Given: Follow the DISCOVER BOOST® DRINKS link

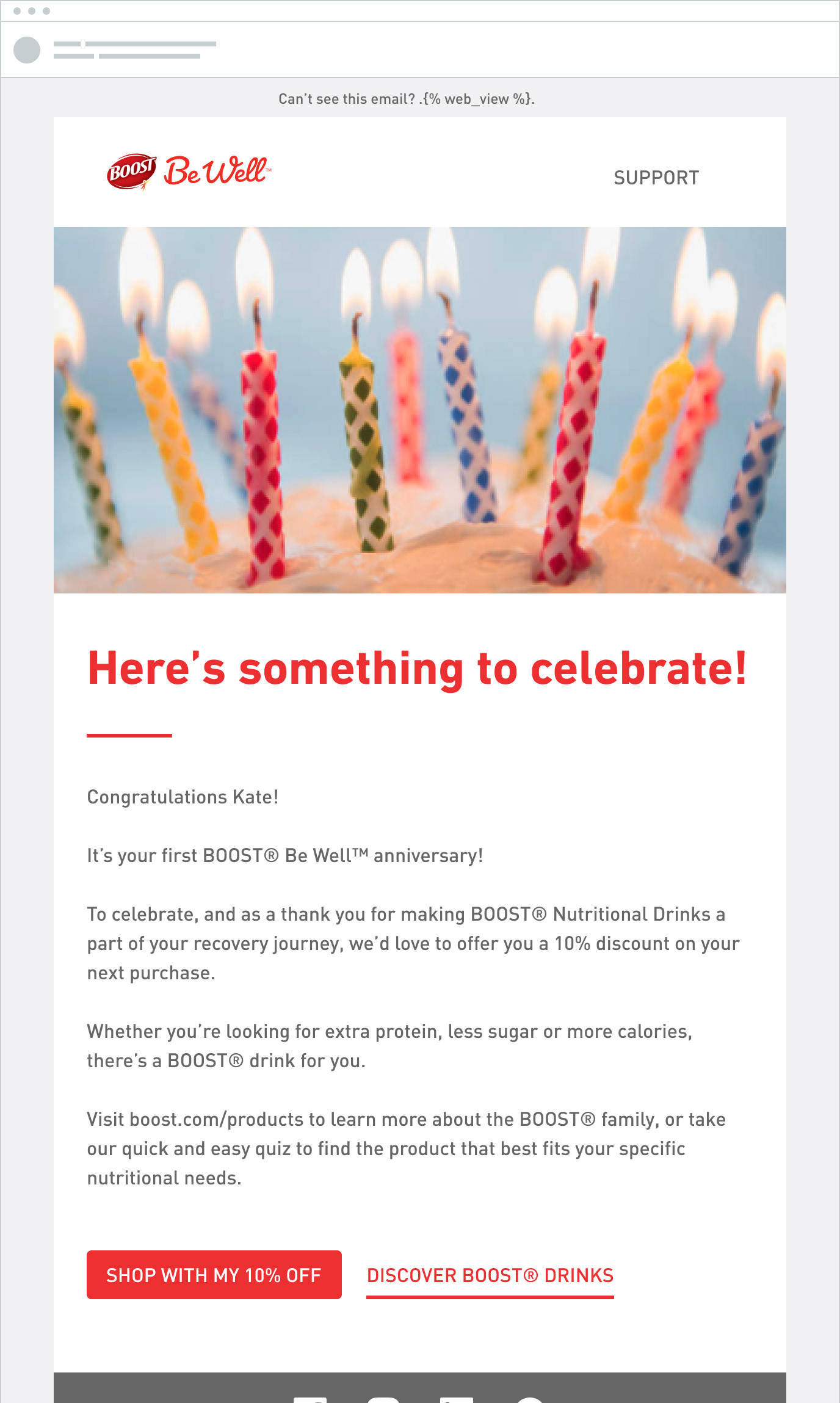Looking at the screenshot, I should click(x=490, y=1275).
